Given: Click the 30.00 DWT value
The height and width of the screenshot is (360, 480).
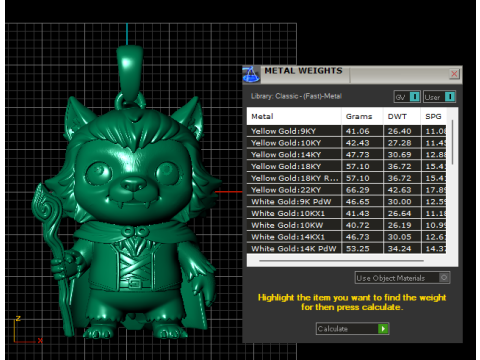Looking at the screenshot, I should pyautogui.click(x=399, y=201).
